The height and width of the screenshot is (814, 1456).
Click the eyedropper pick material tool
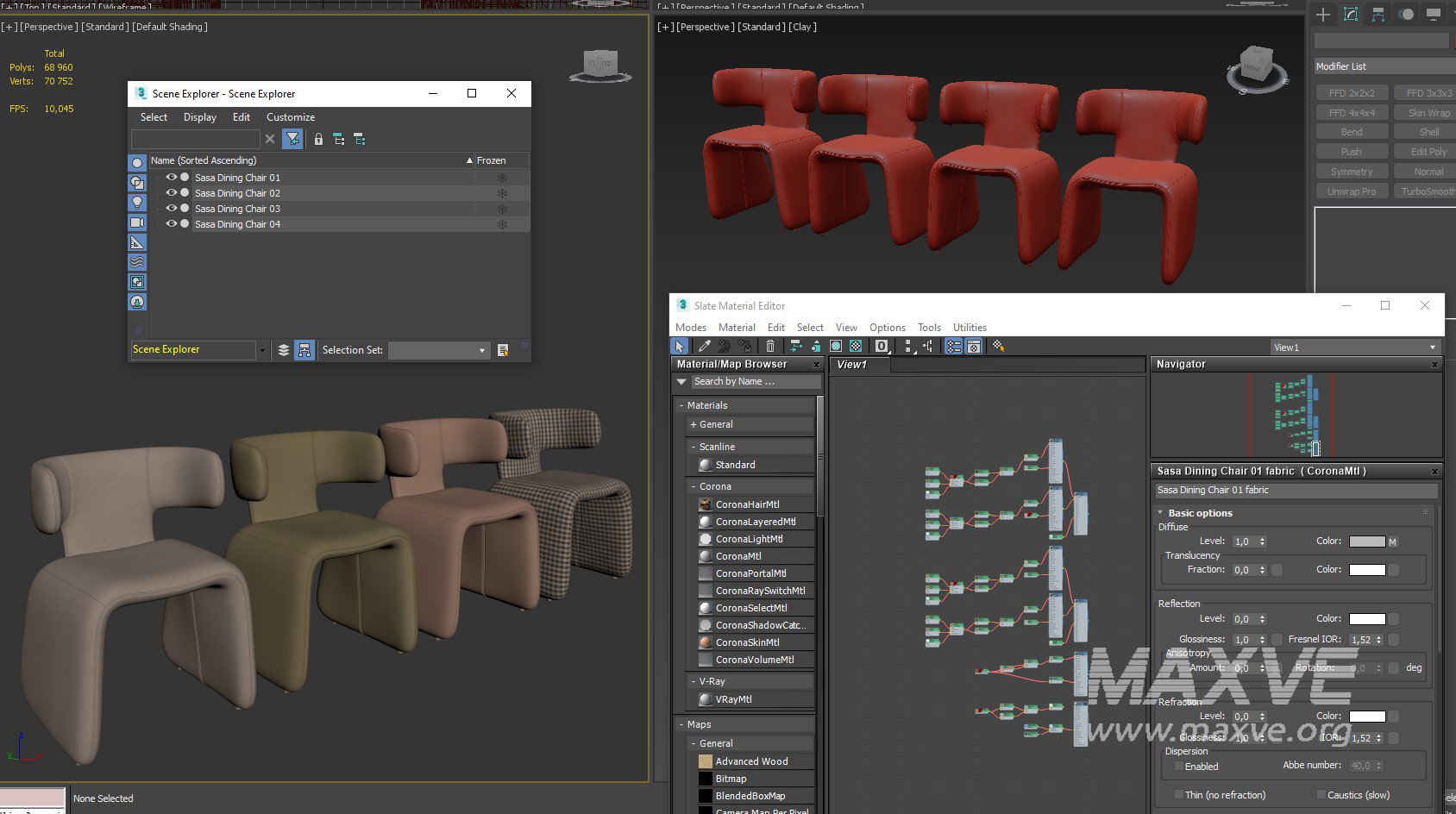[705, 346]
